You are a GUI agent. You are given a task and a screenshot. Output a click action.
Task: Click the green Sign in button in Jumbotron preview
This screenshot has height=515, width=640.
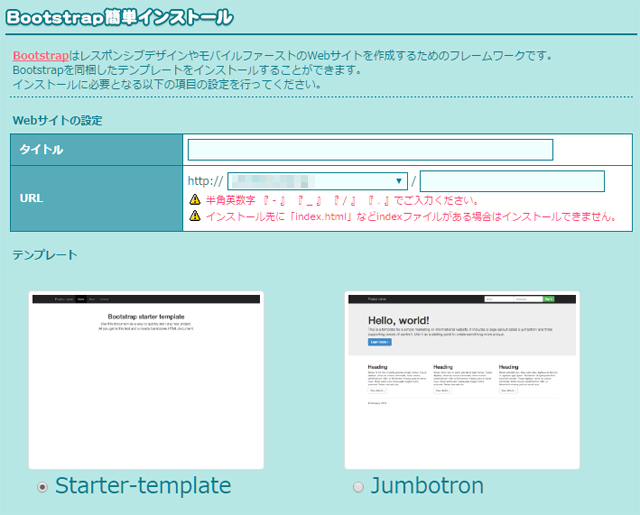548,299
